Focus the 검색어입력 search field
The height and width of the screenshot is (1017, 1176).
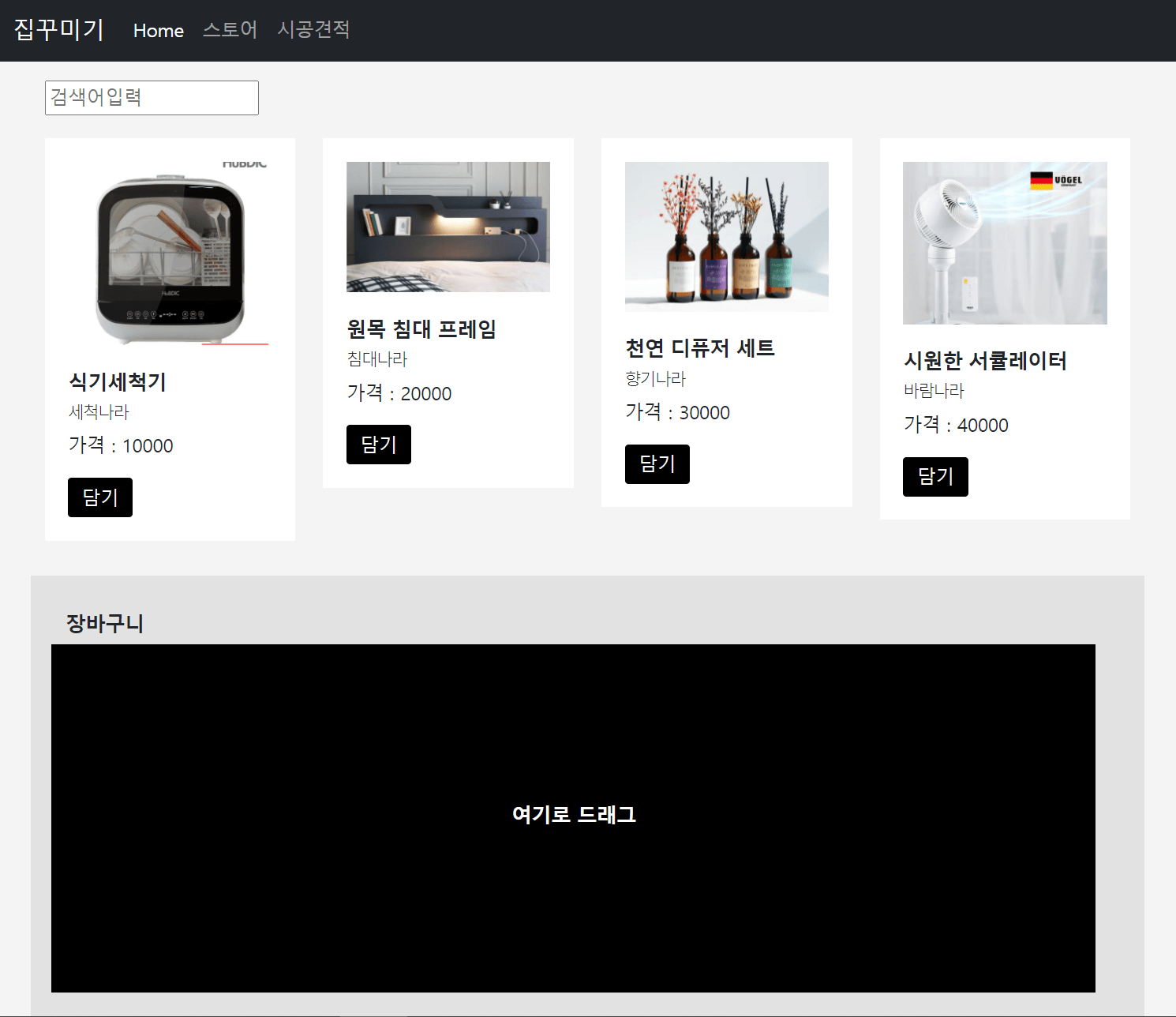coord(152,98)
